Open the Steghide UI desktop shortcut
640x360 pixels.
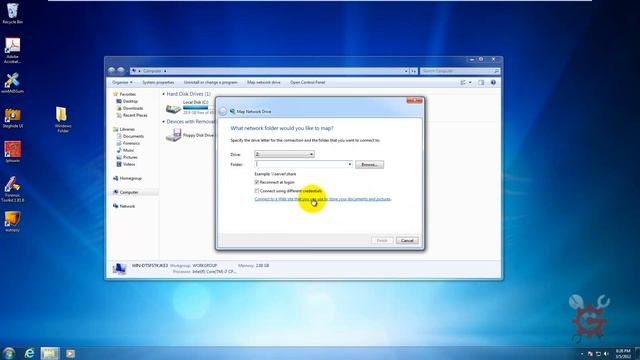tap(12, 118)
